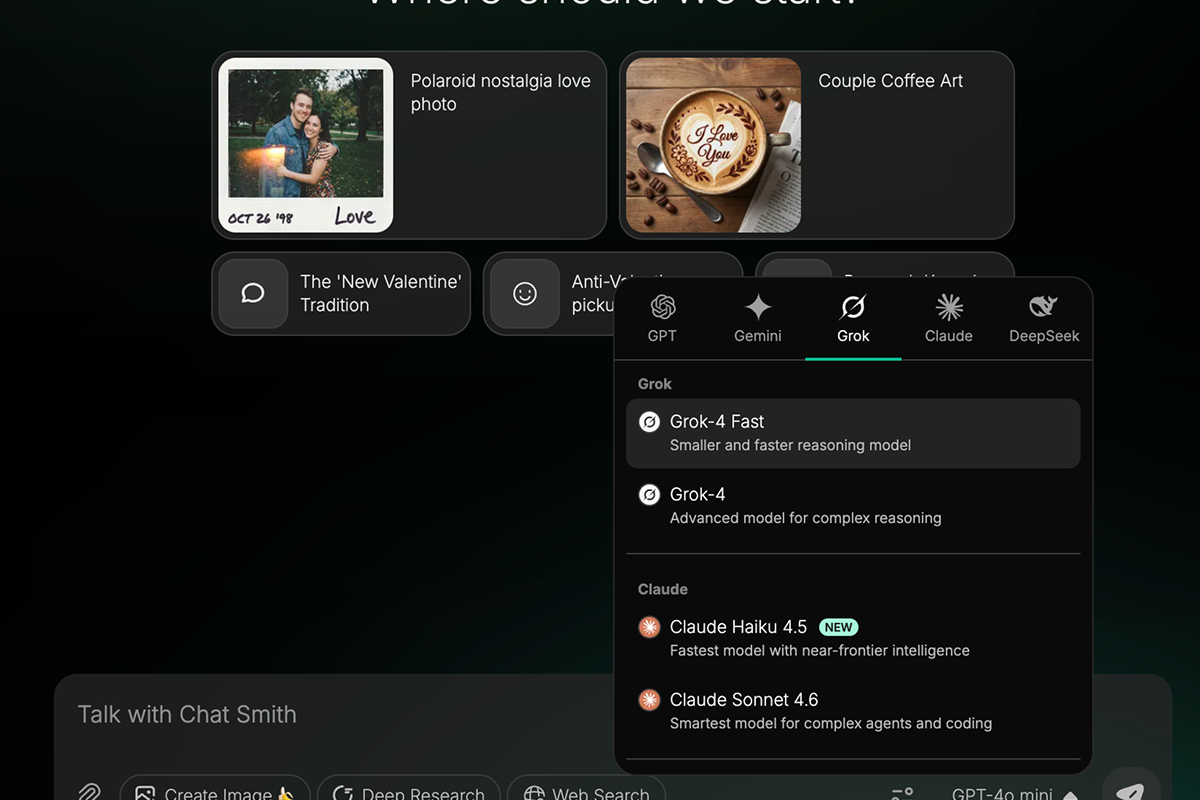Click the latte art coffee thumbnail

tap(713, 145)
